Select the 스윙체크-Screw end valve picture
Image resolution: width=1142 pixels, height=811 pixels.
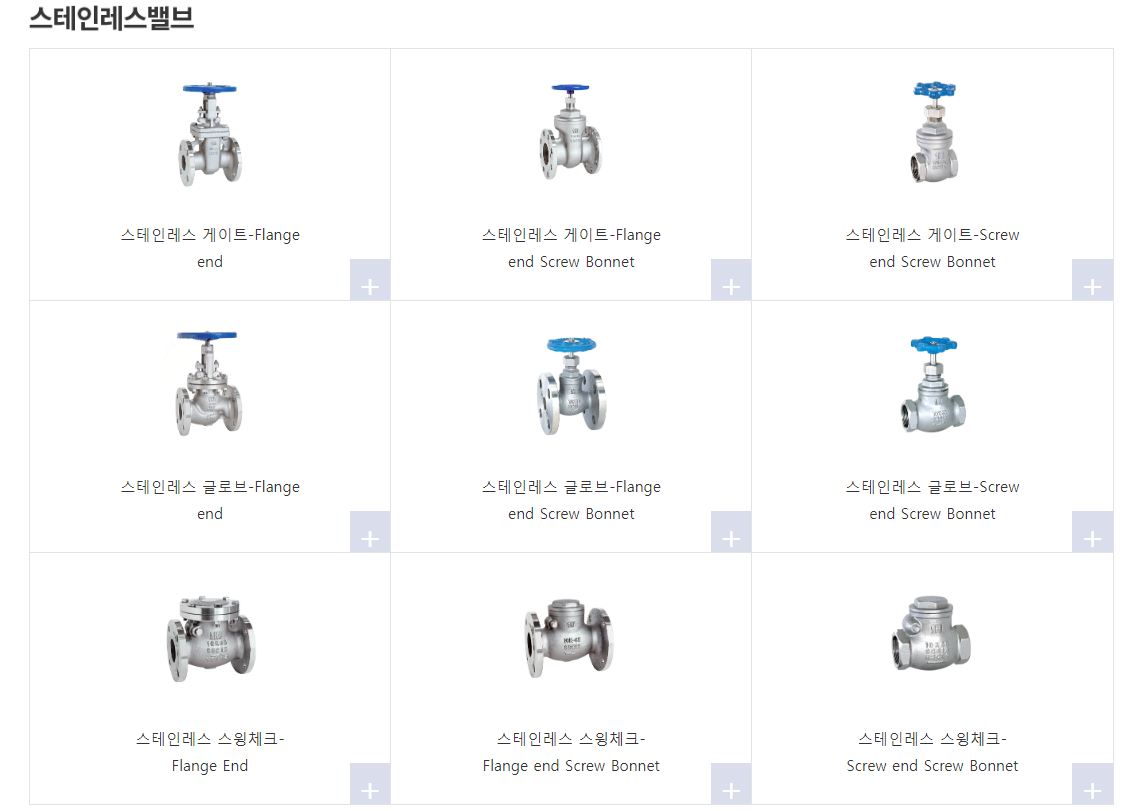coord(932,634)
